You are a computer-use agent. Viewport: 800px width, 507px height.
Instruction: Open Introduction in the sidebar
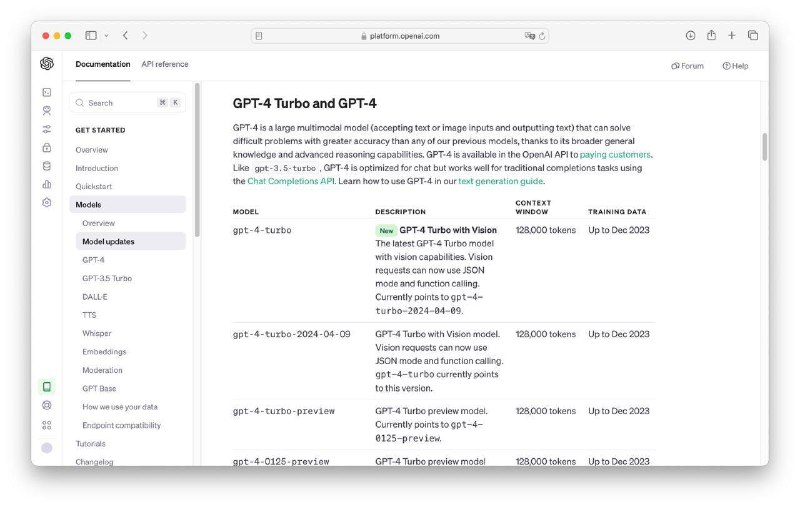tap(97, 168)
